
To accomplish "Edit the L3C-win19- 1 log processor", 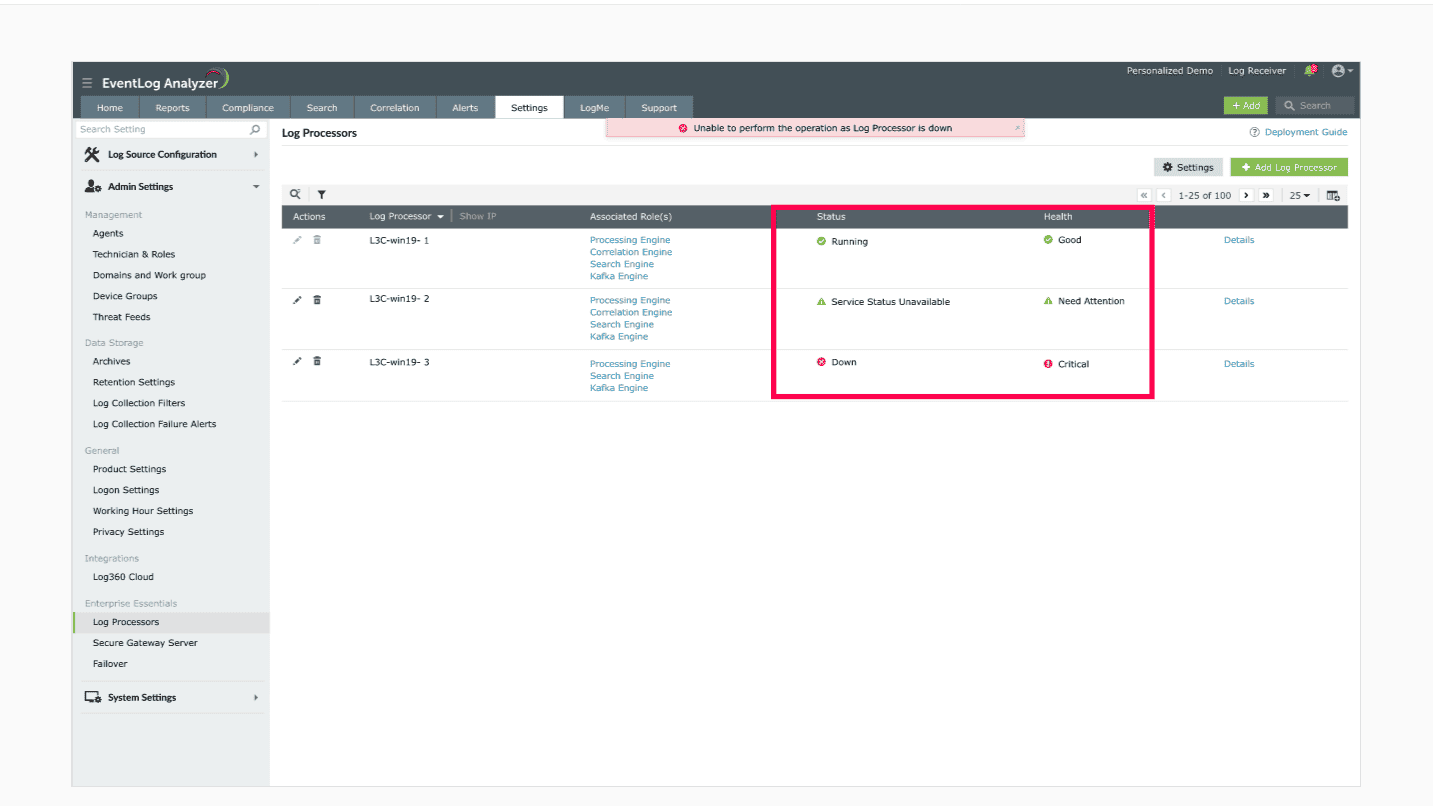I will point(297,240).
